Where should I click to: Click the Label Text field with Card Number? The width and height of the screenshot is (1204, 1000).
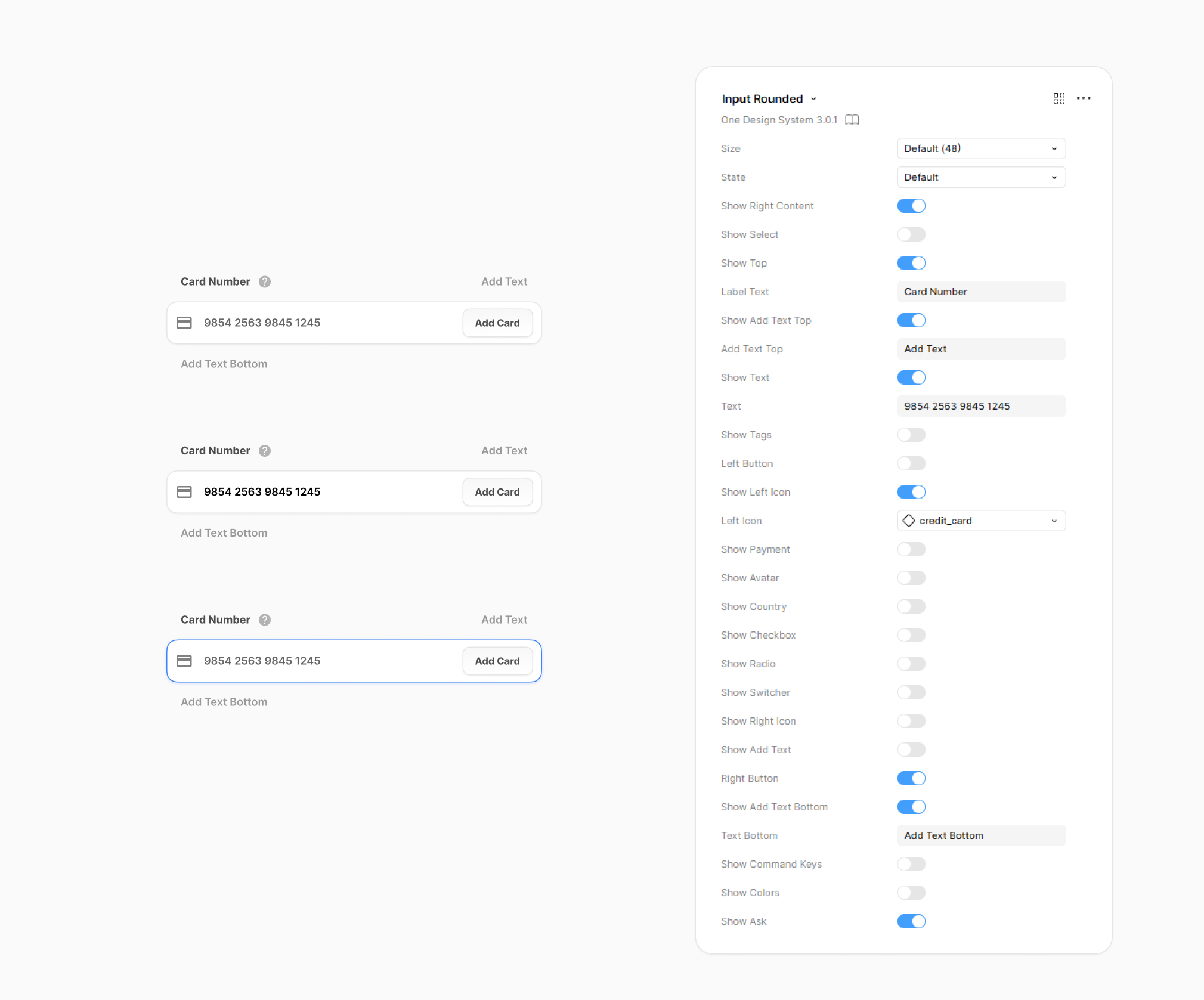[x=980, y=292]
